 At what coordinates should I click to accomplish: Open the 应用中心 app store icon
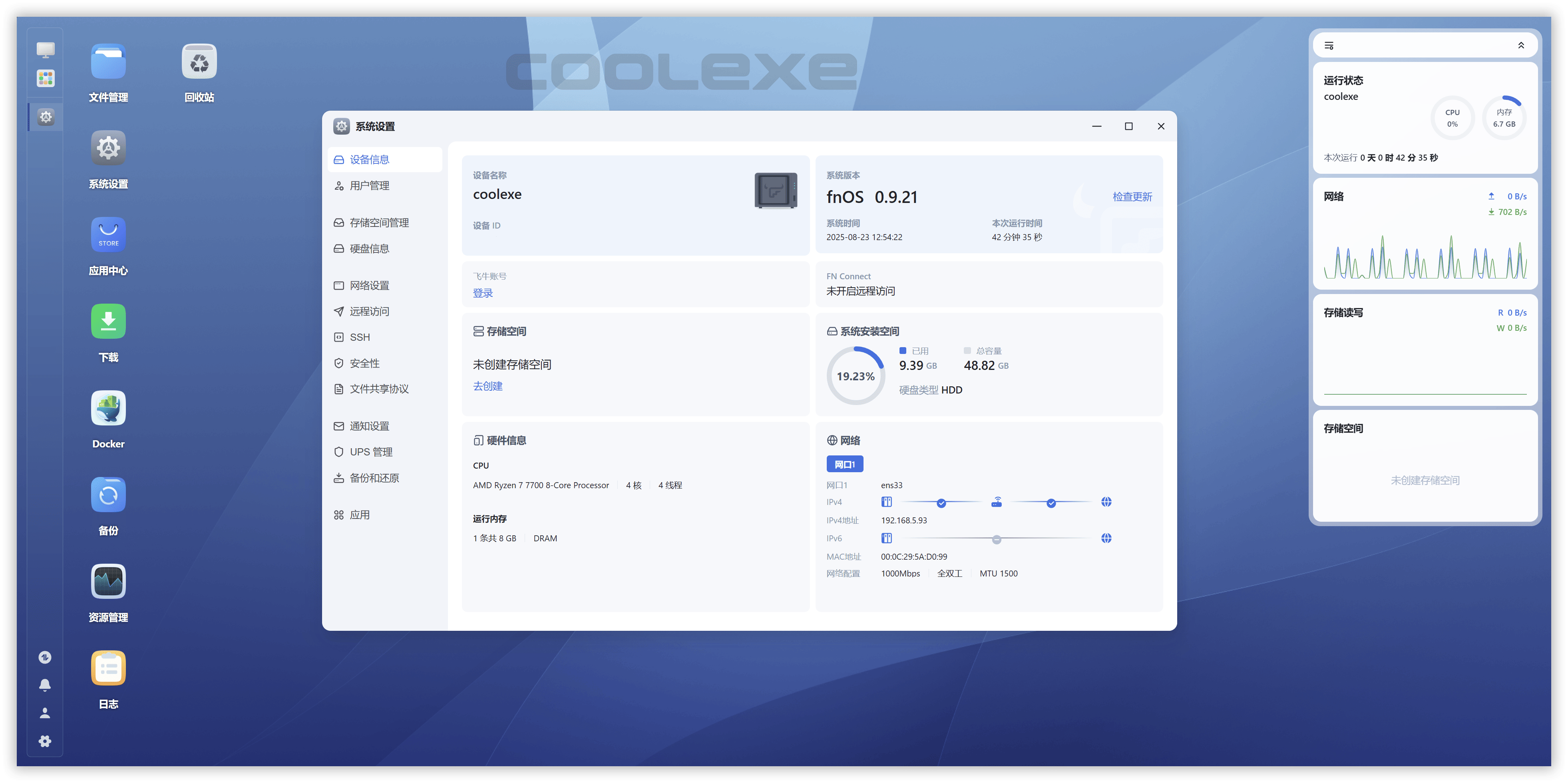tap(108, 234)
